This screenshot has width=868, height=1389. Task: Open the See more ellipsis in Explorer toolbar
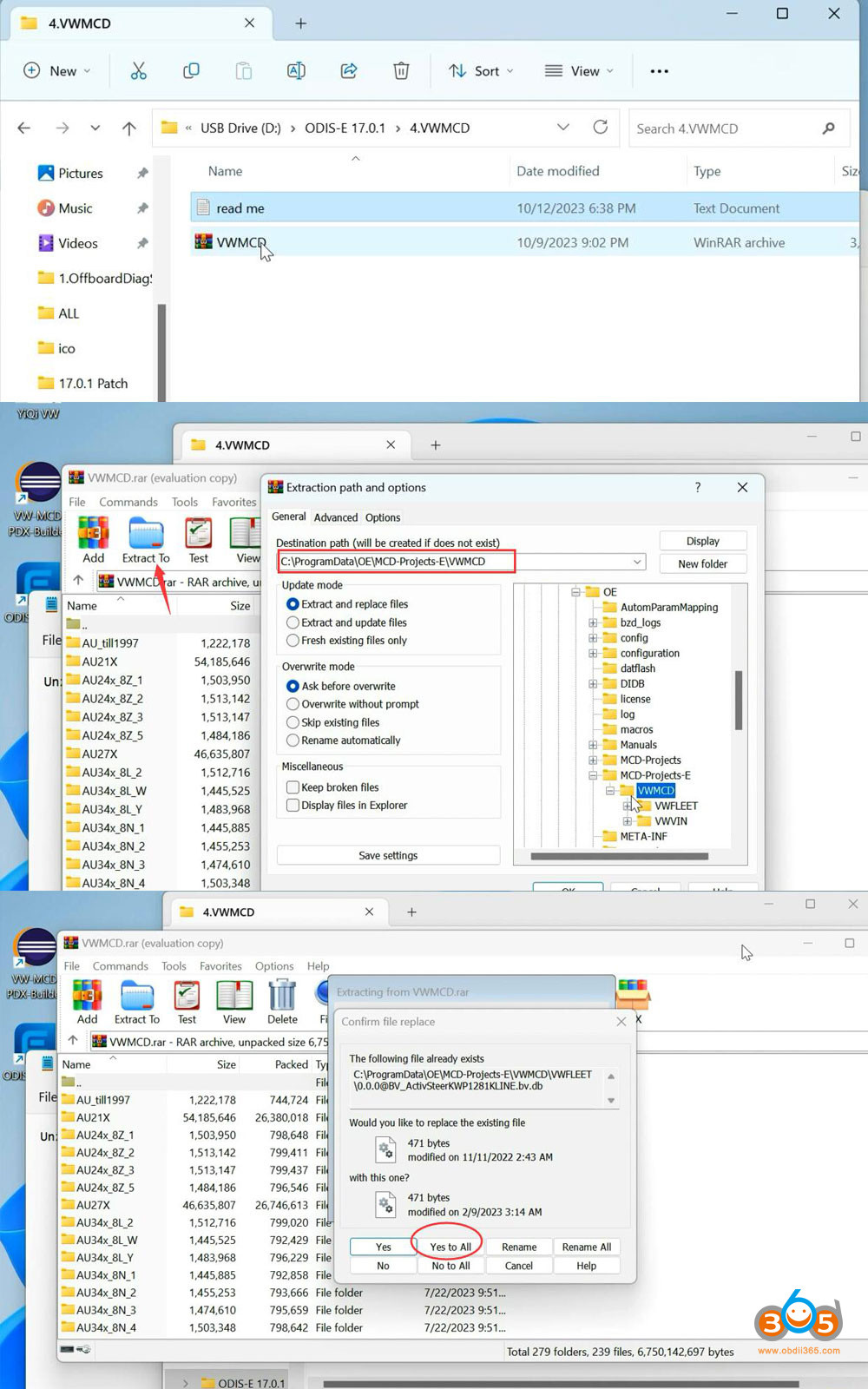[x=660, y=71]
